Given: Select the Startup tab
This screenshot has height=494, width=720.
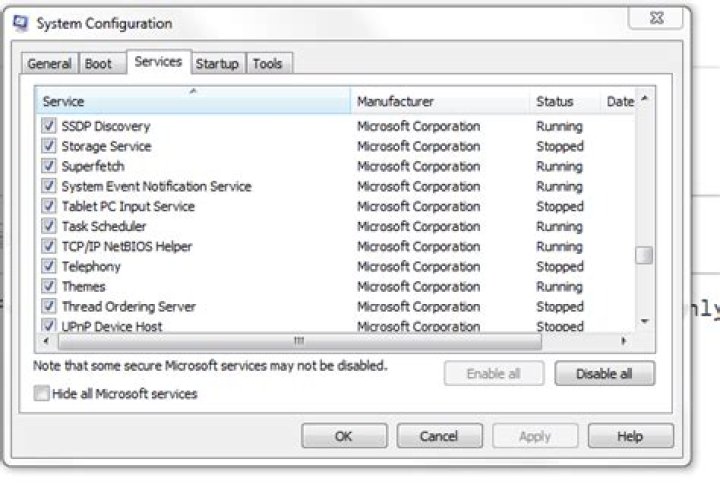Looking at the screenshot, I should point(217,63).
